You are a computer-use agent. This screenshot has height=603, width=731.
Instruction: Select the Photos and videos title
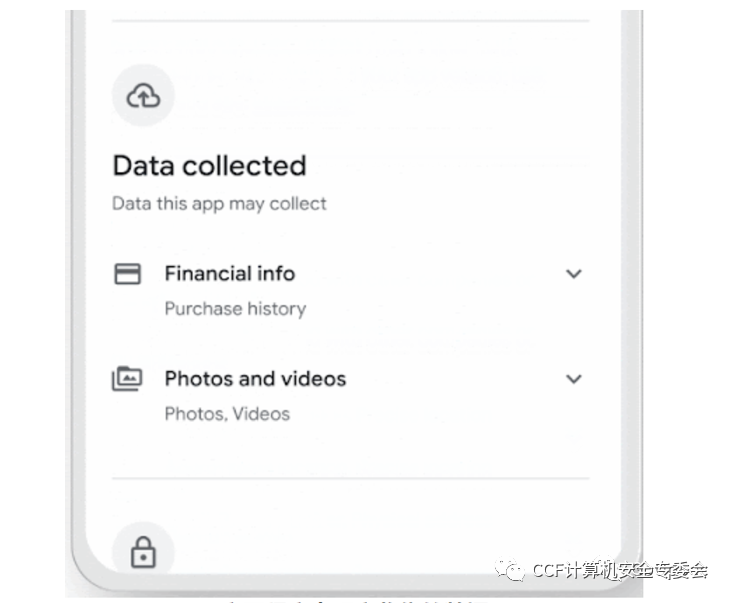pos(255,378)
